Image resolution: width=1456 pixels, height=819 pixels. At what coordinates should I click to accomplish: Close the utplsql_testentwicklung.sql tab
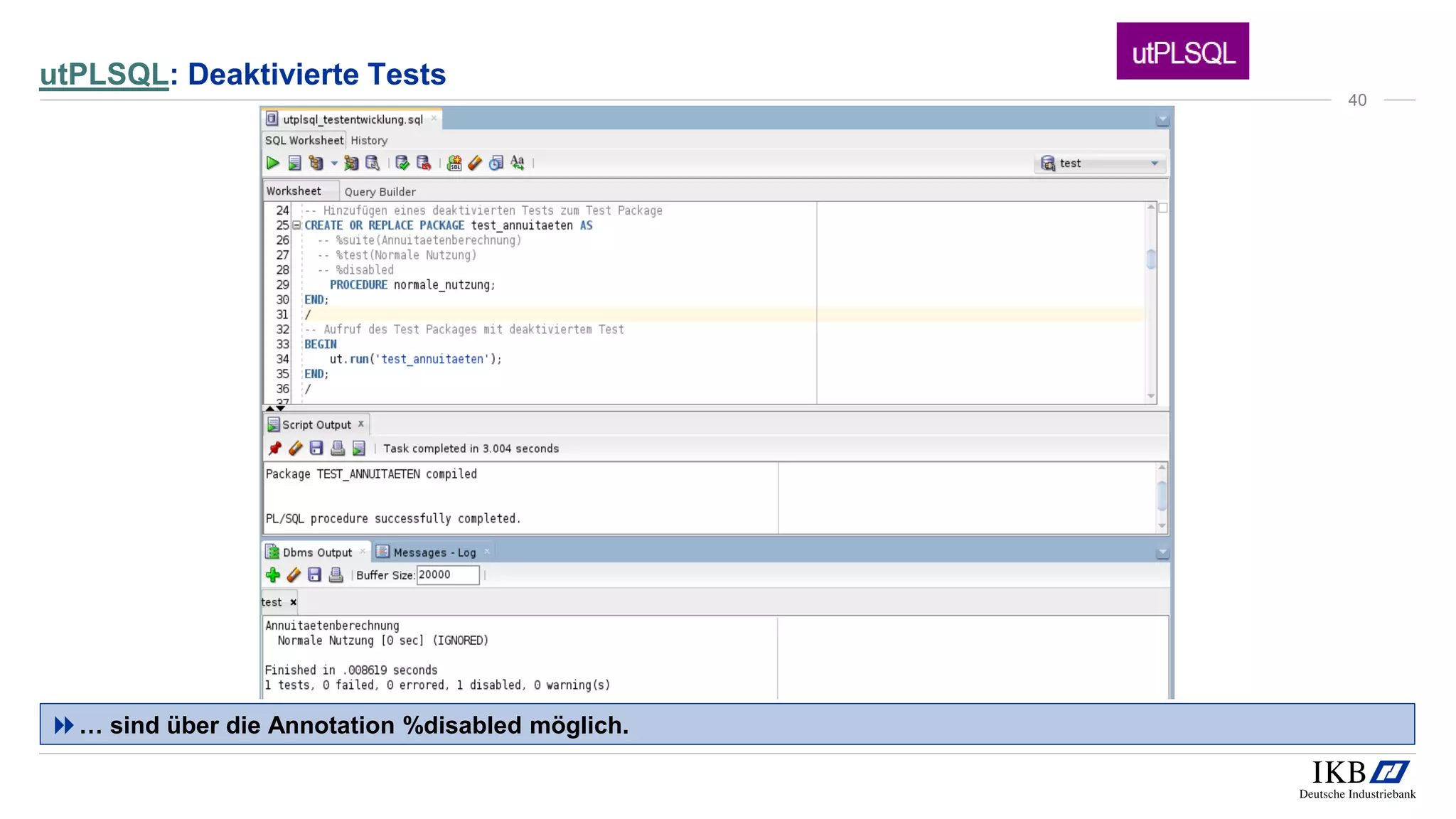(x=434, y=119)
